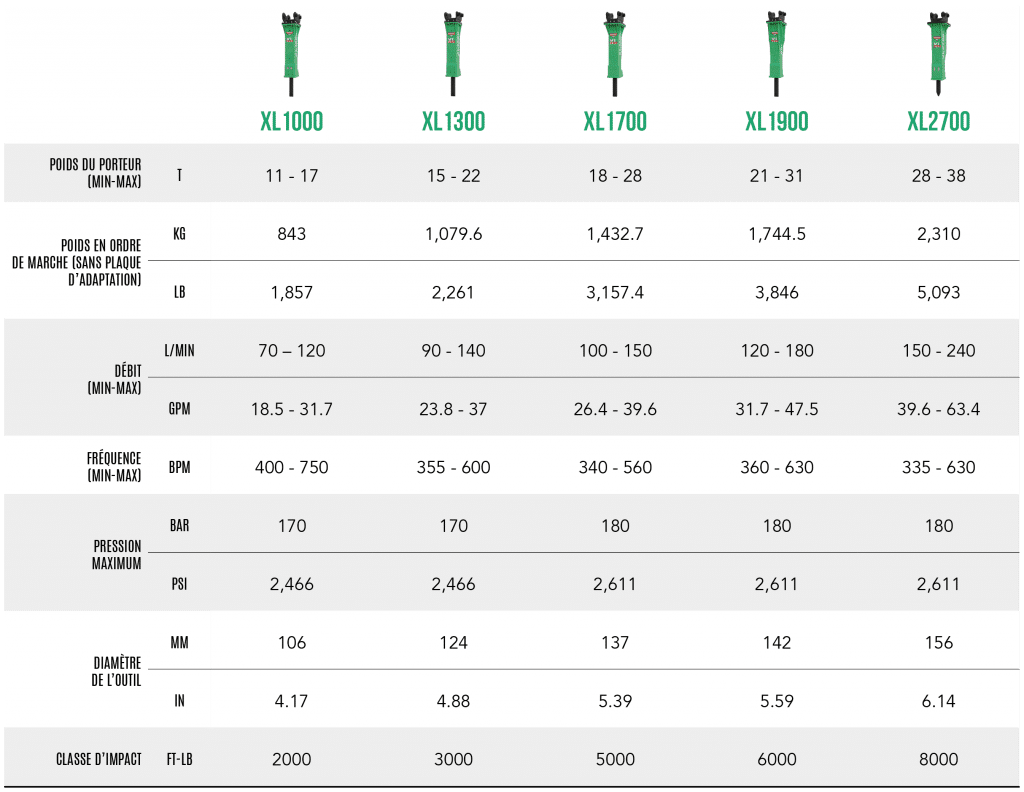Click the Classe d'impact row label
This screenshot has width=1024, height=792.
(97, 759)
